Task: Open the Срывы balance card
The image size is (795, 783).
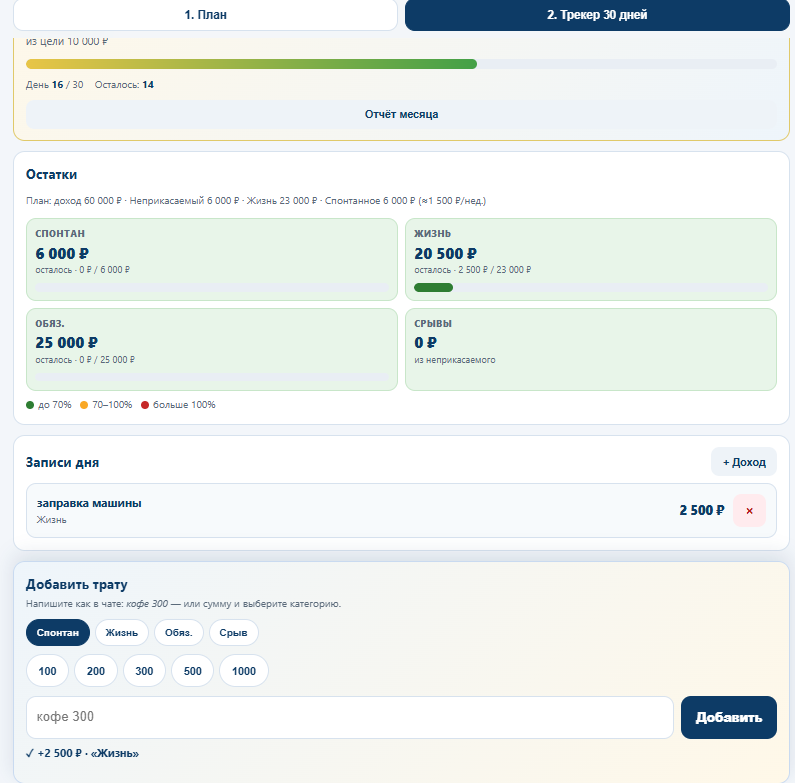Action: click(x=591, y=349)
